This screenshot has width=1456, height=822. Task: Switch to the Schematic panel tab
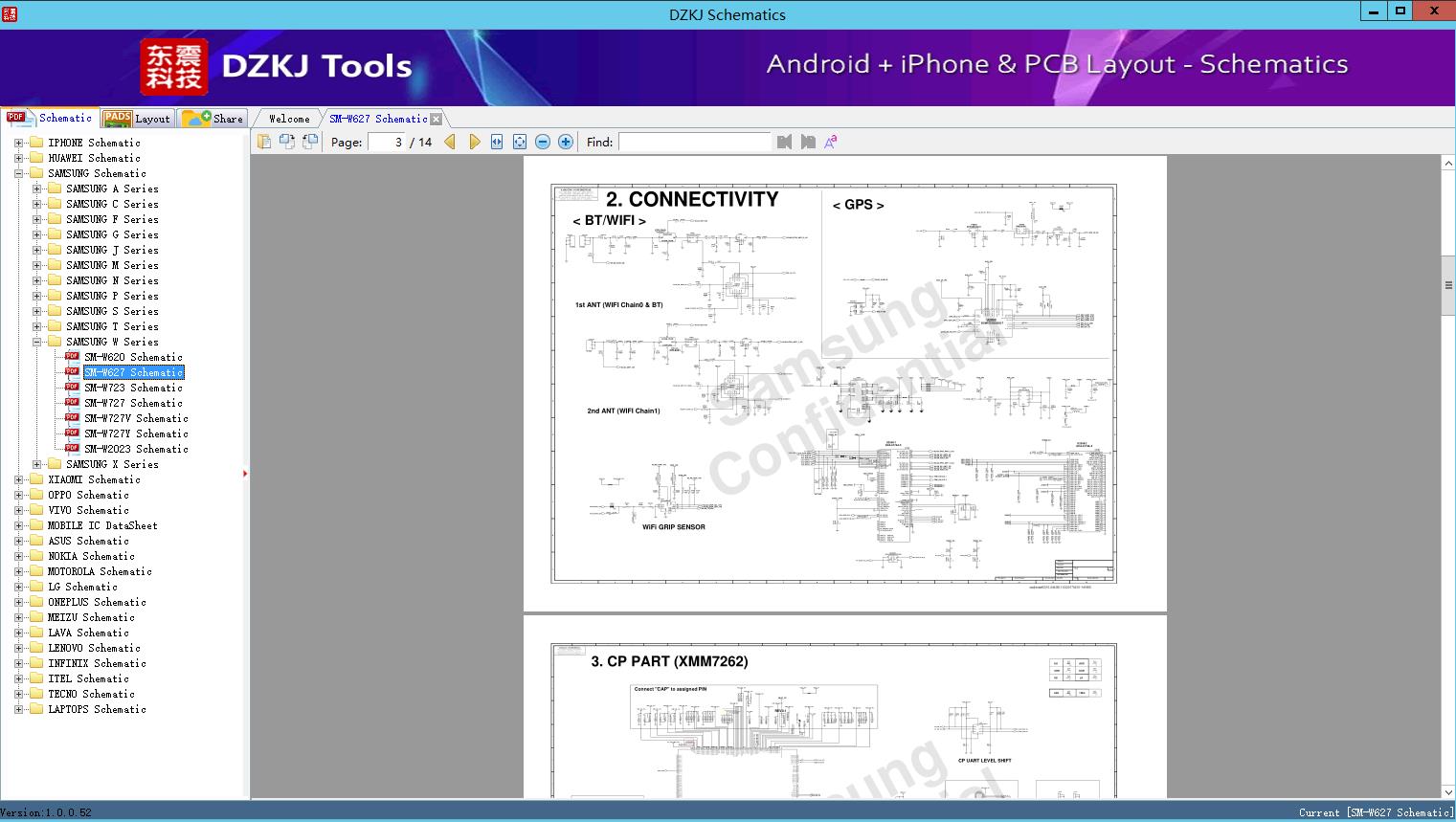(x=50, y=118)
